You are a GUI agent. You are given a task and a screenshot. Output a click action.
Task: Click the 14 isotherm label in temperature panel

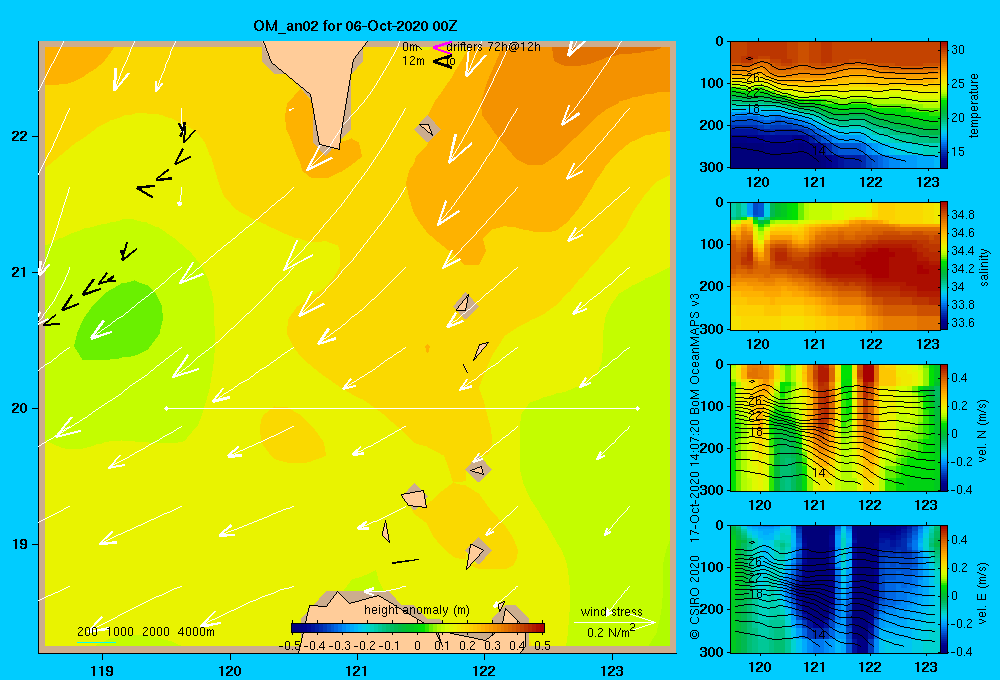pos(819,151)
